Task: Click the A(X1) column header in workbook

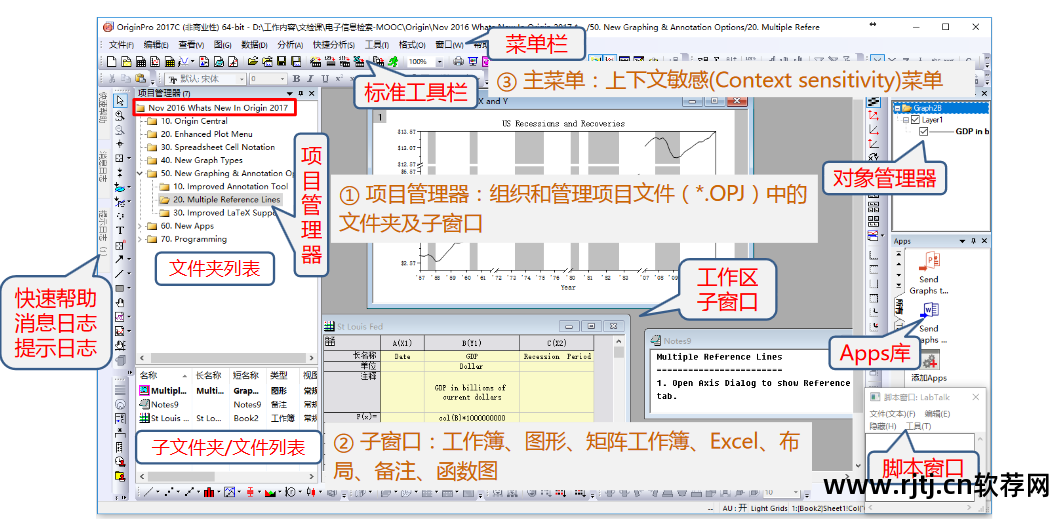Action: point(402,343)
